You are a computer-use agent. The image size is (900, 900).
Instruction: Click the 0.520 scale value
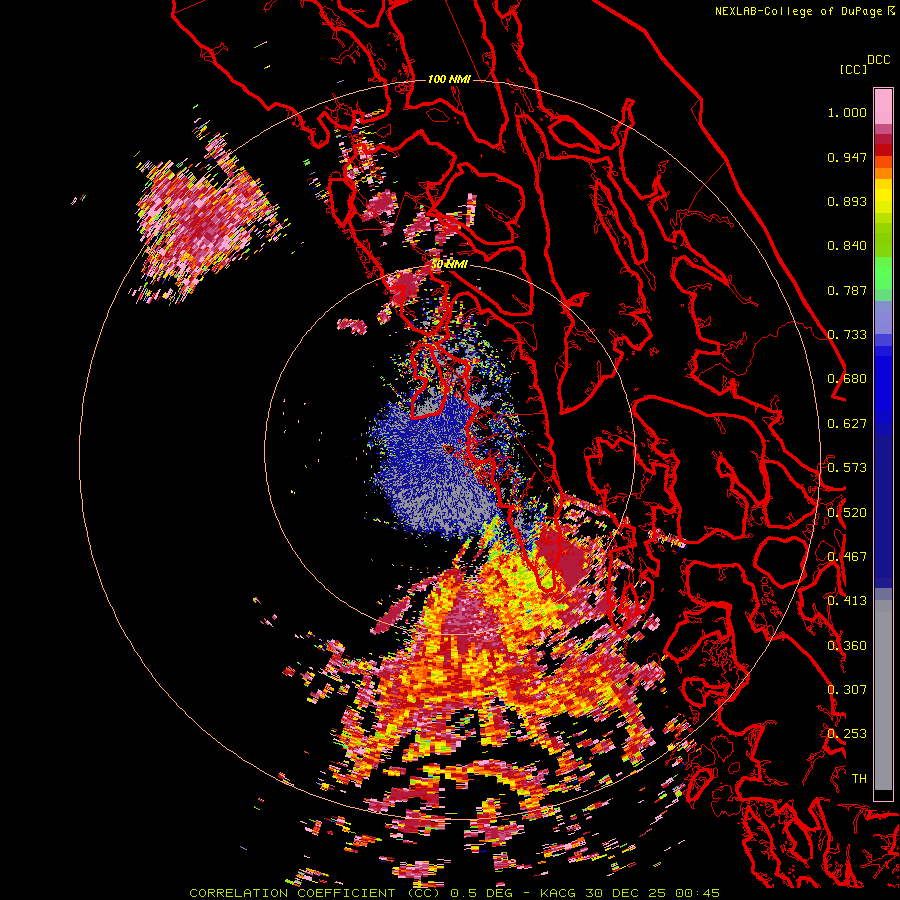(847, 513)
